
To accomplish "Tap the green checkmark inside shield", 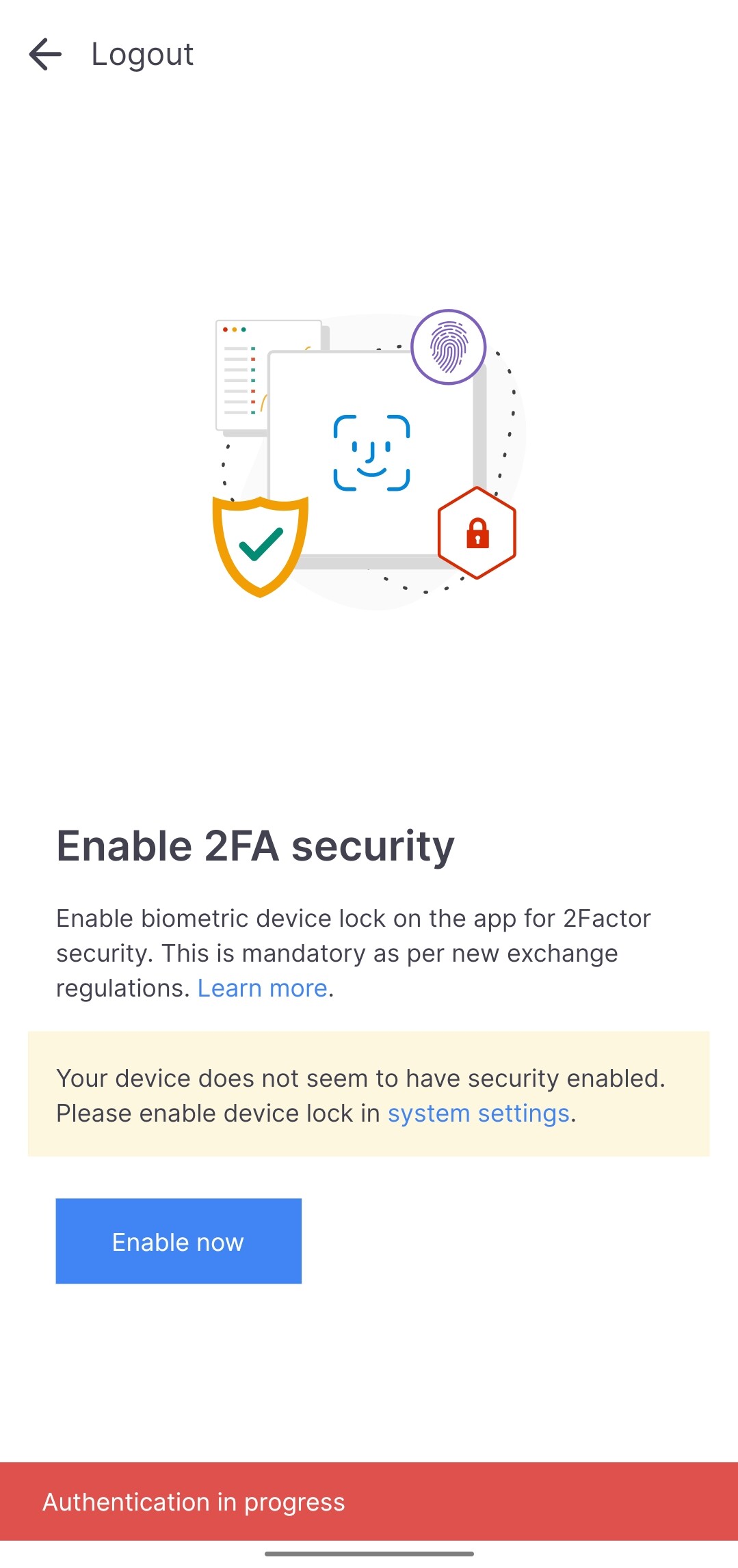I will (261, 544).
